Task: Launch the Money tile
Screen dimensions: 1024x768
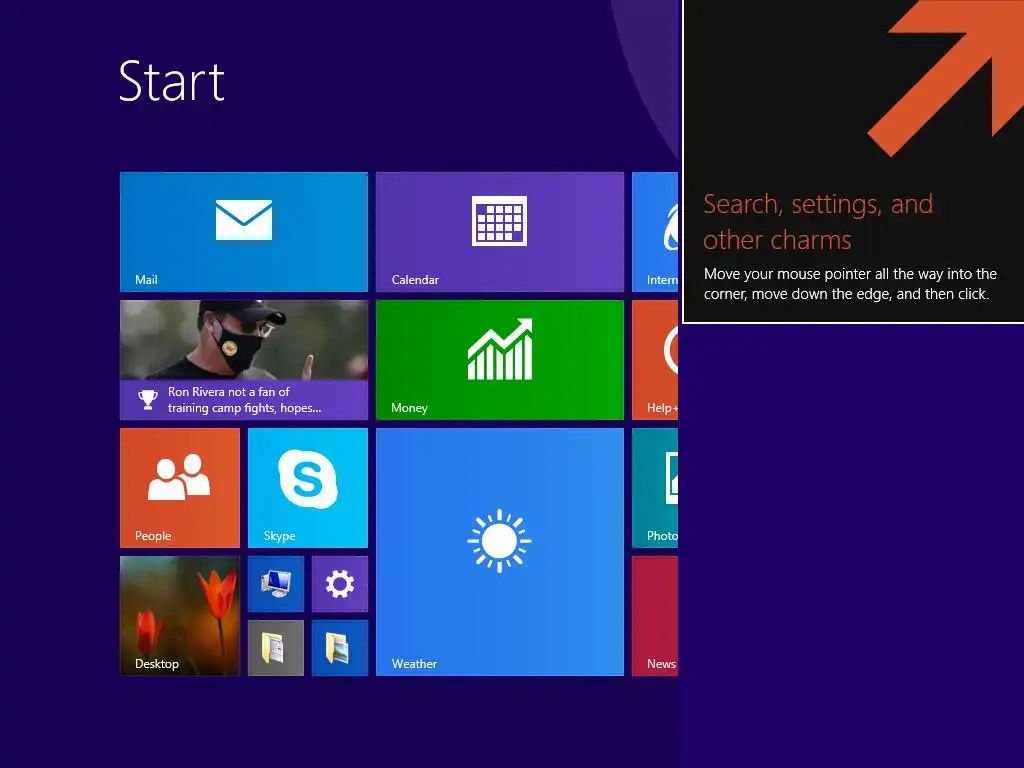Action: tap(500, 360)
